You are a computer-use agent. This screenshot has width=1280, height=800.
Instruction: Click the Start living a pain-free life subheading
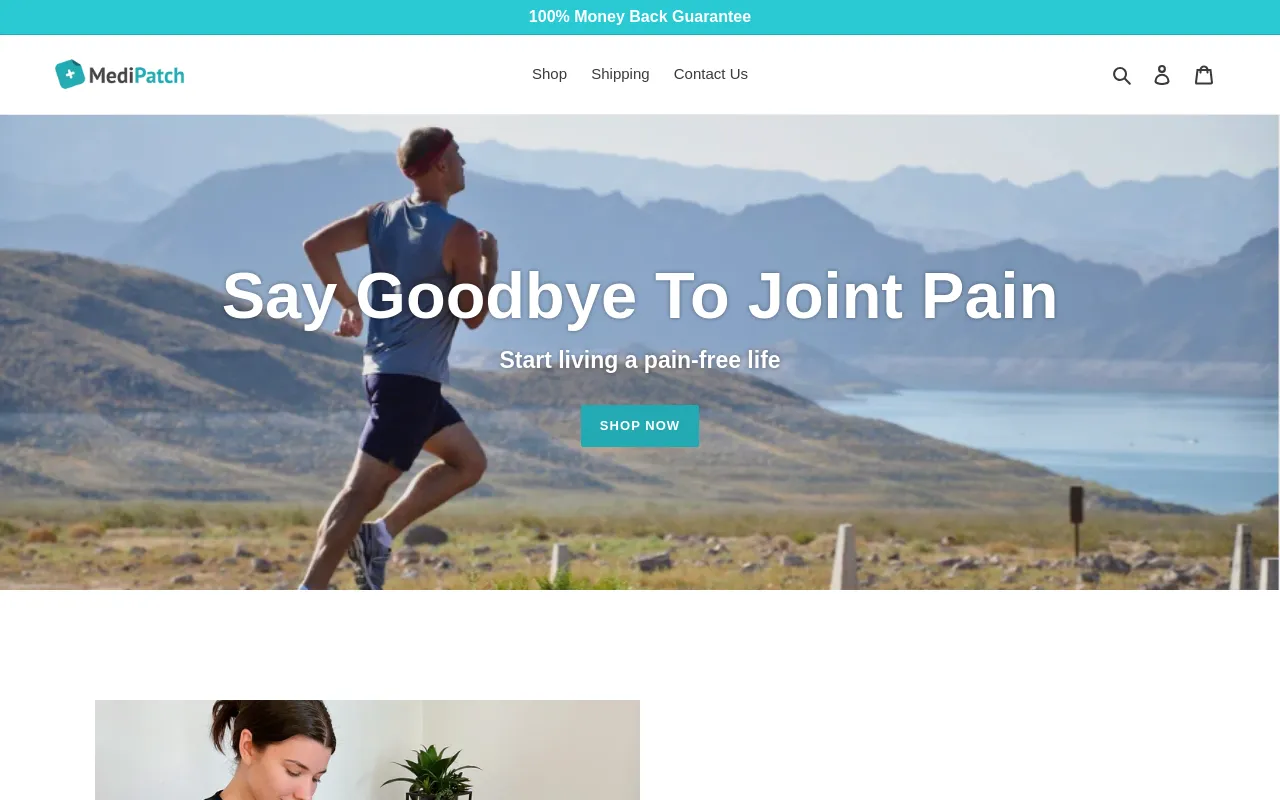click(x=640, y=360)
